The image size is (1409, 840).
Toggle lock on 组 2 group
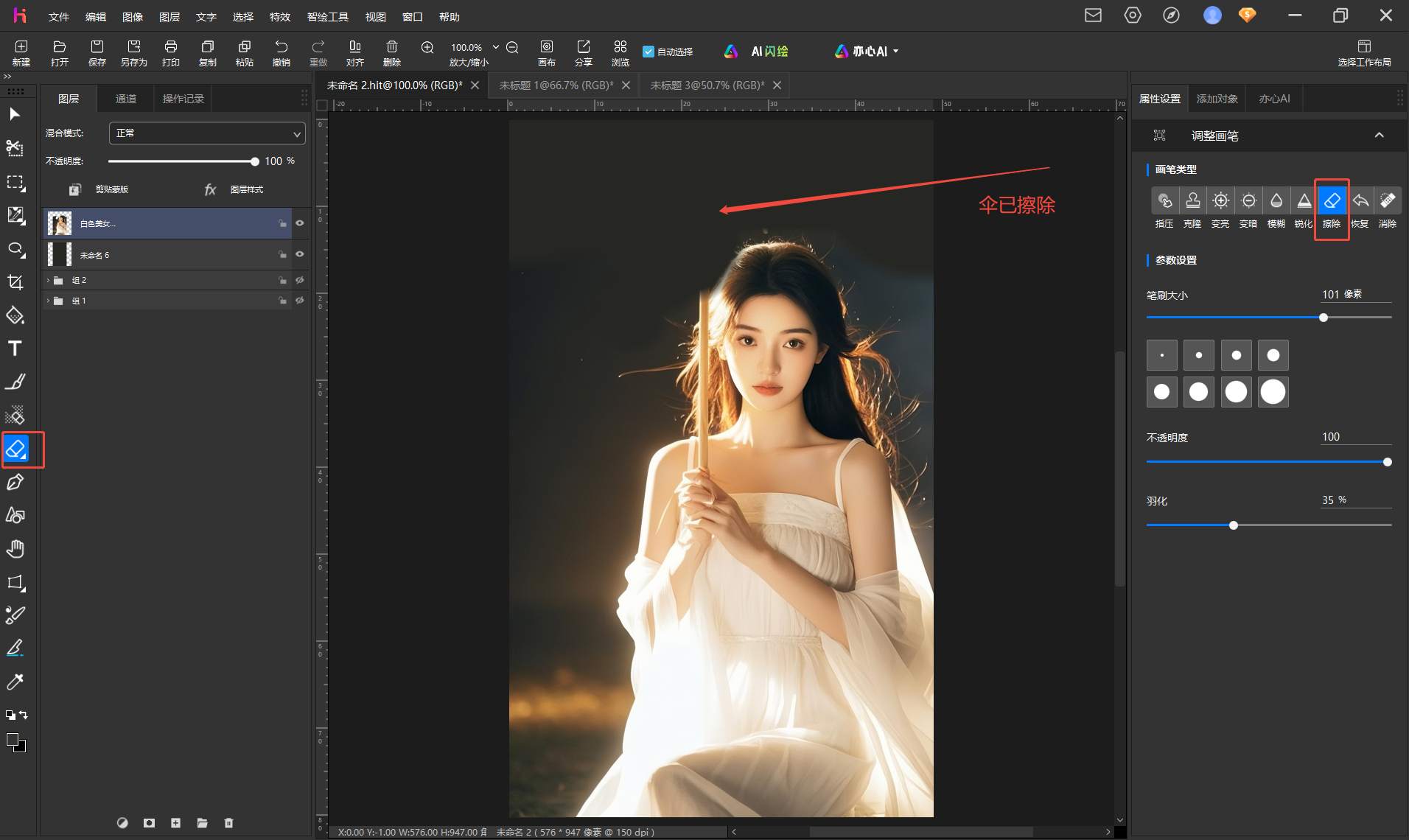283,280
